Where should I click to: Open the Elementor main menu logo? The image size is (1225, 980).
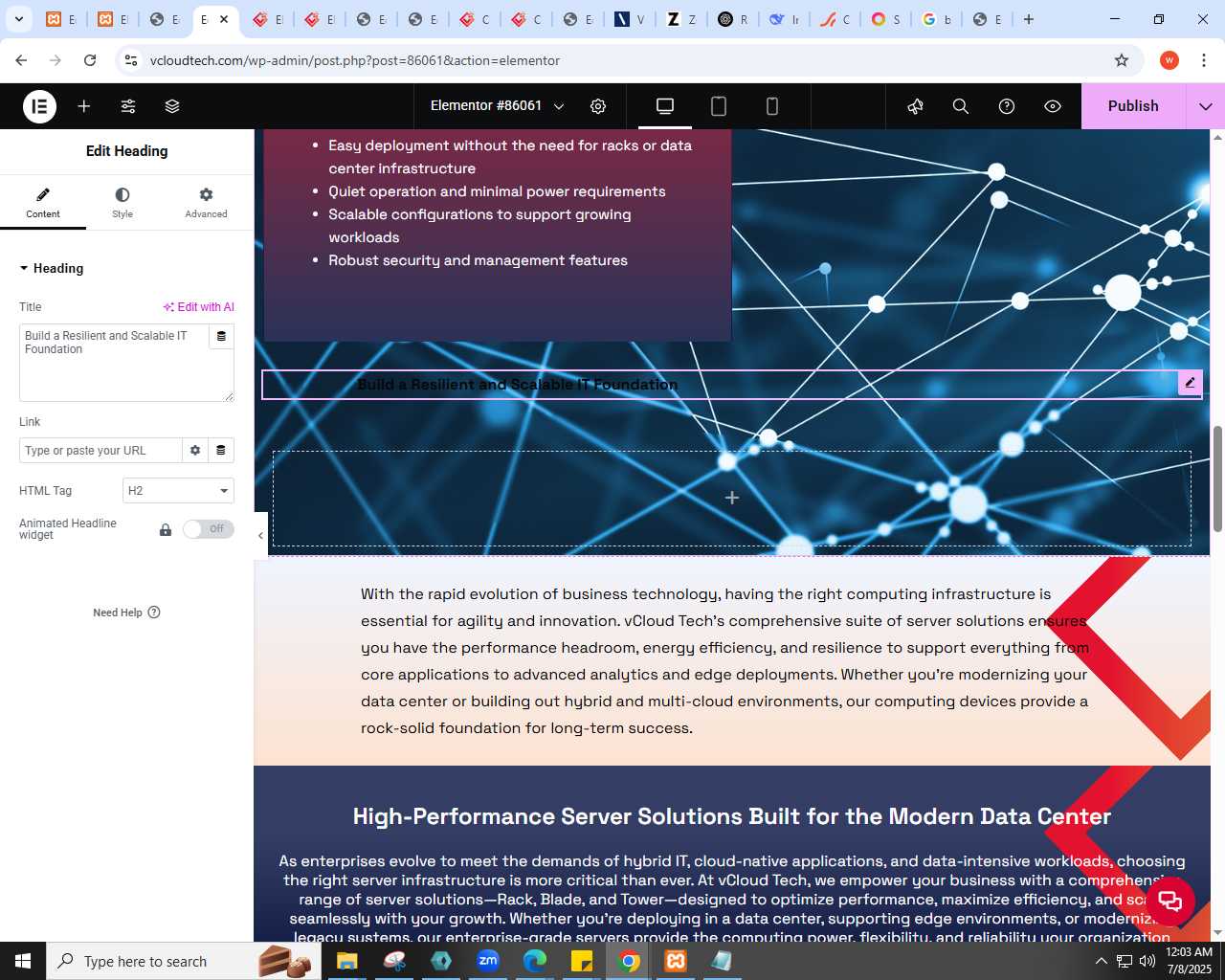click(x=39, y=106)
